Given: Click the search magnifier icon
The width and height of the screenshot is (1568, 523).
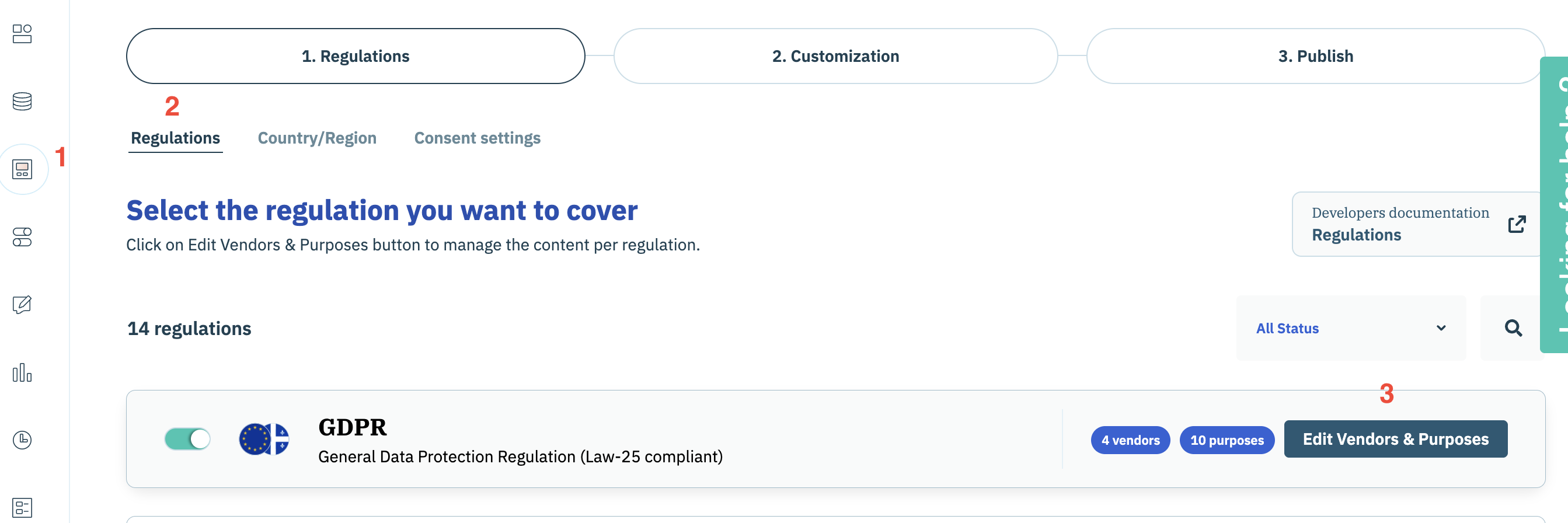Looking at the screenshot, I should pyautogui.click(x=1513, y=328).
